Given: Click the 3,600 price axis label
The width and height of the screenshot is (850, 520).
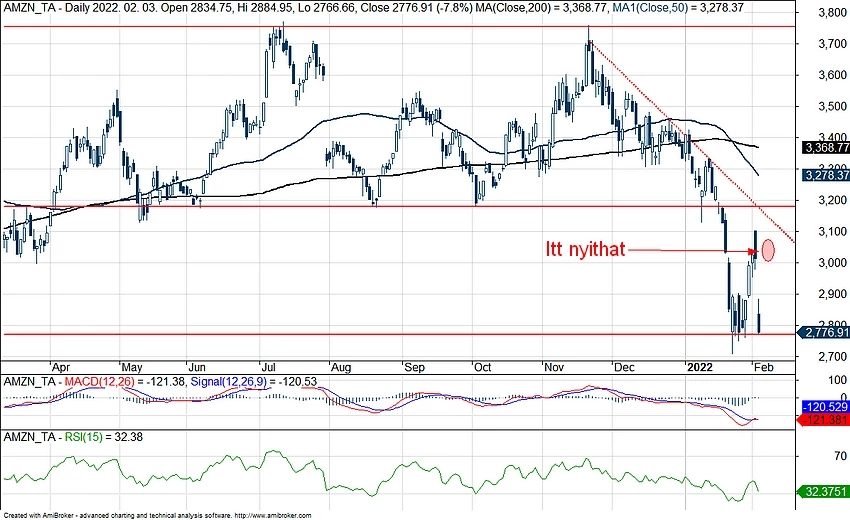Looking at the screenshot, I should [832, 75].
